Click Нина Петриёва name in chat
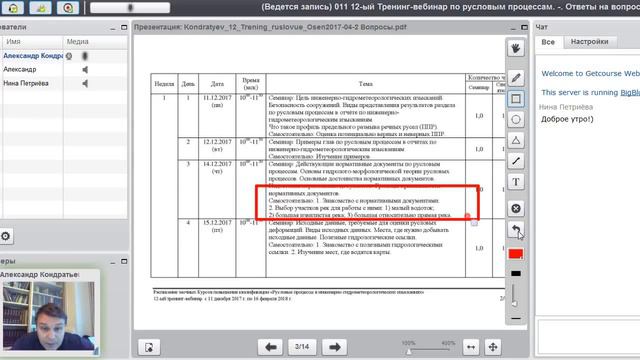This screenshot has width=640, height=360. tap(566, 107)
